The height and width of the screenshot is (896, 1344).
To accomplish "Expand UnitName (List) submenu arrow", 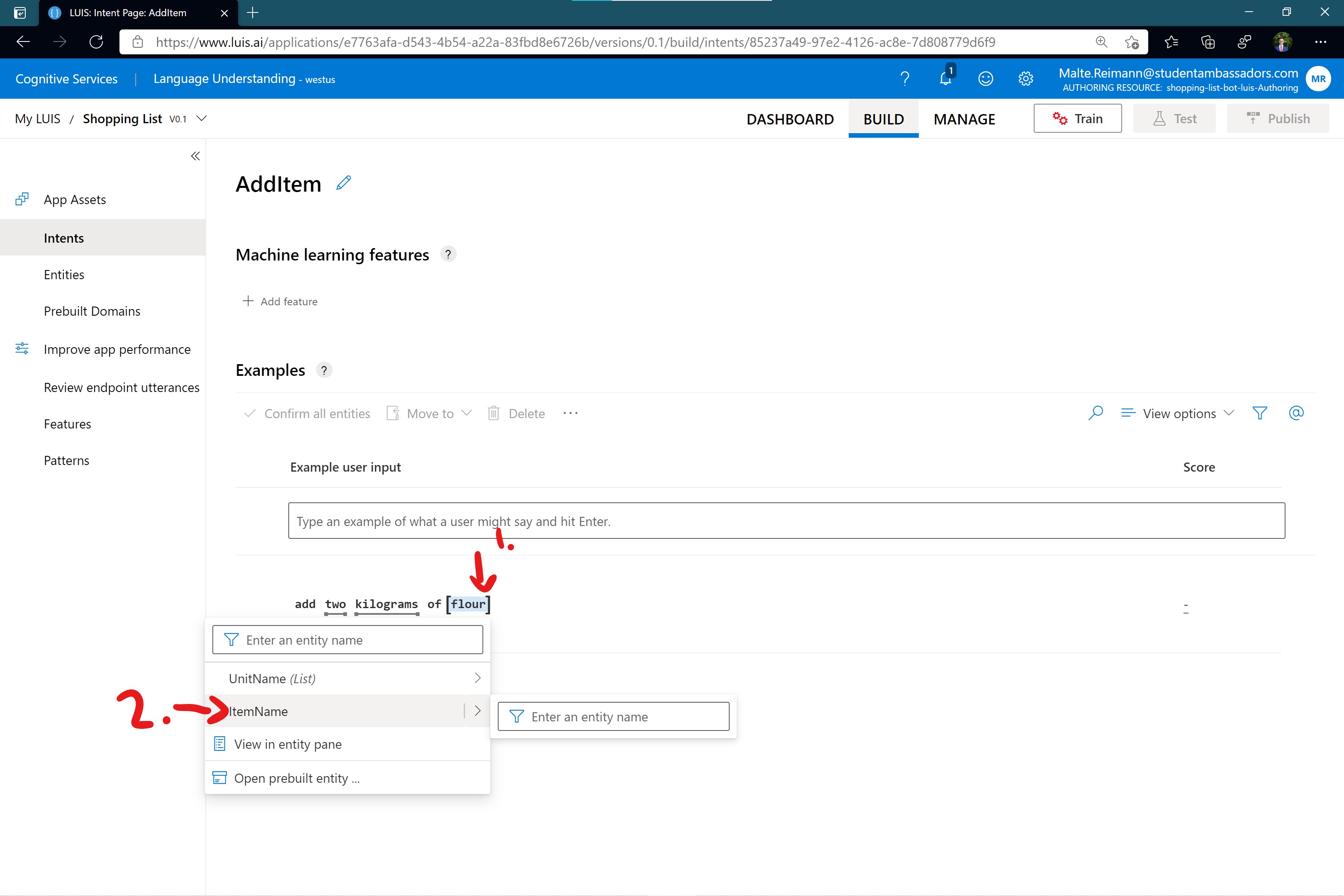I will click(477, 678).
